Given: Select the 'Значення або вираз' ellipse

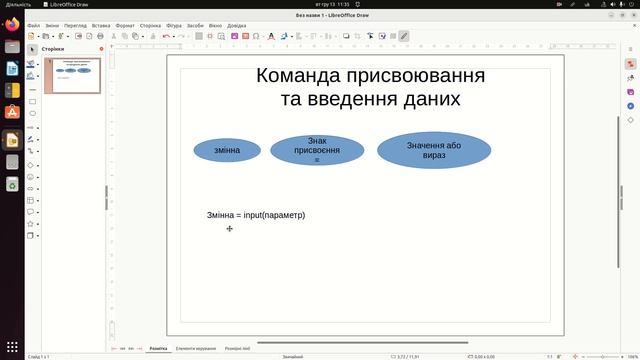Looking at the screenshot, I should click(434, 150).
